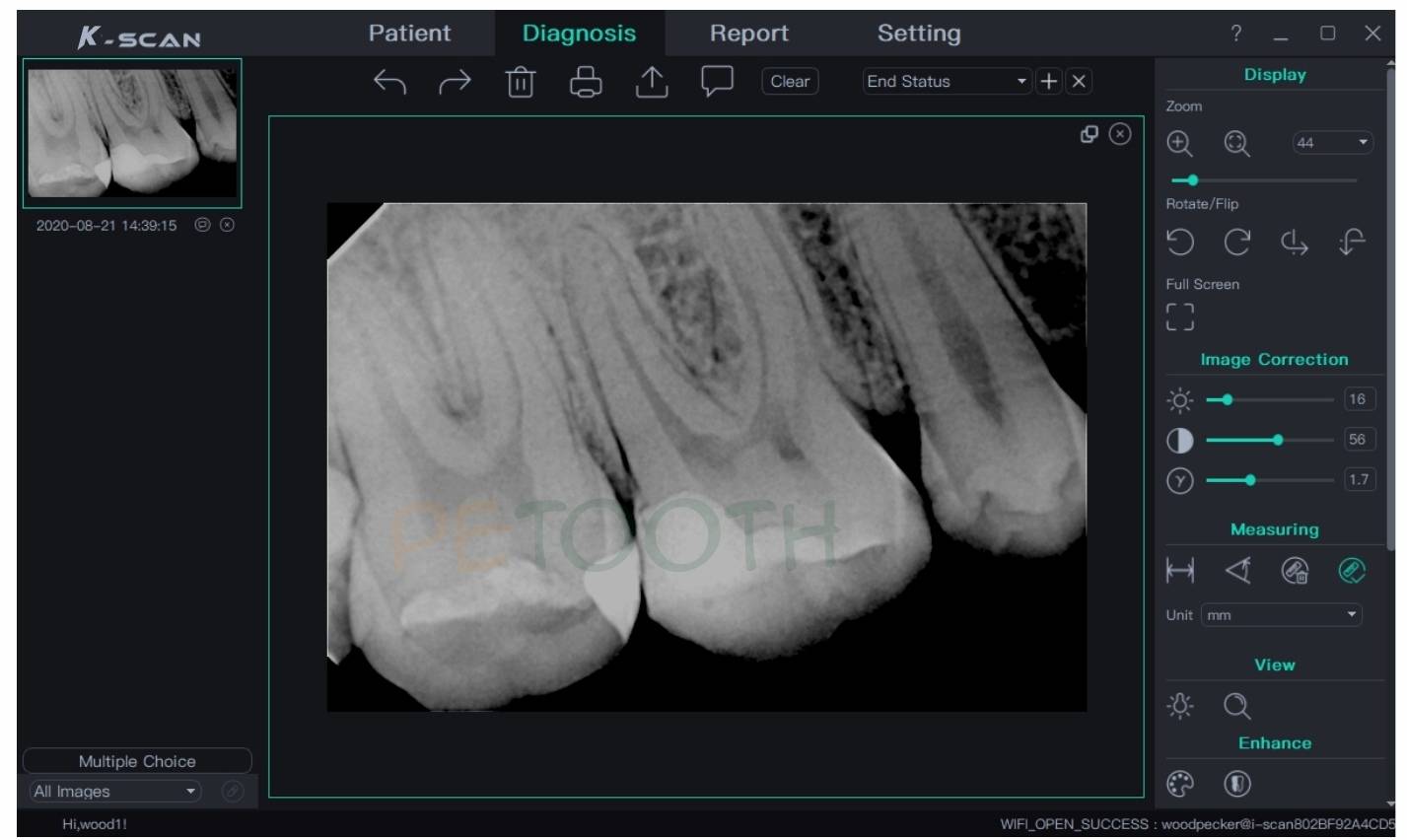Flip image horizontally
This screenshot has height=840, width=1407.
pyautogui.click(x=1294, y=242)
